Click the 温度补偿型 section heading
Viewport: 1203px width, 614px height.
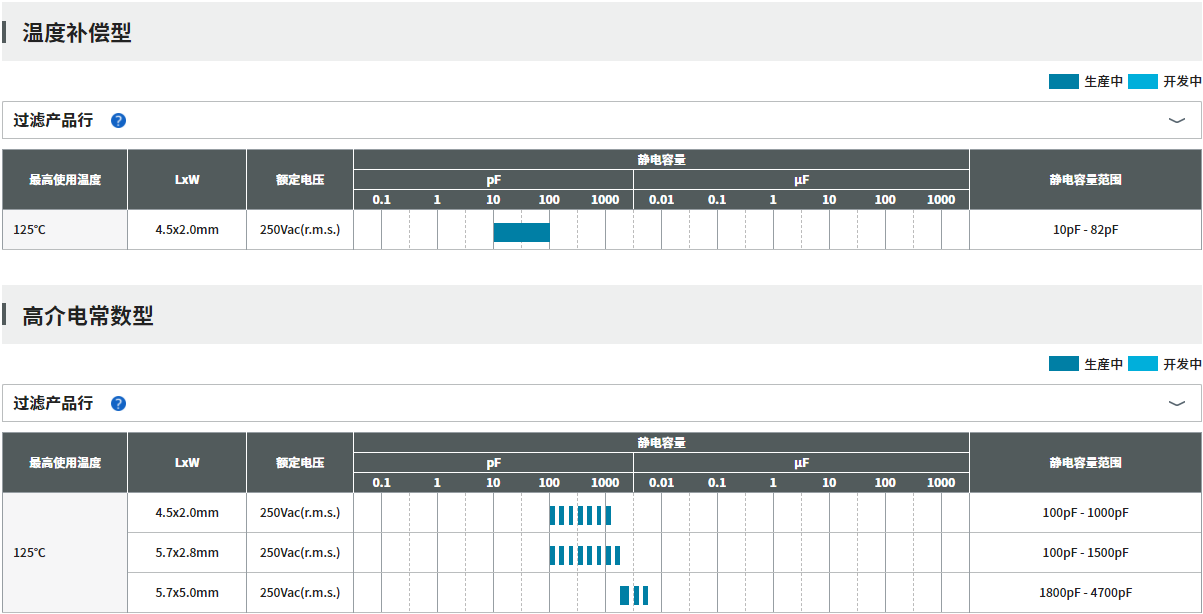pos(77,33)
